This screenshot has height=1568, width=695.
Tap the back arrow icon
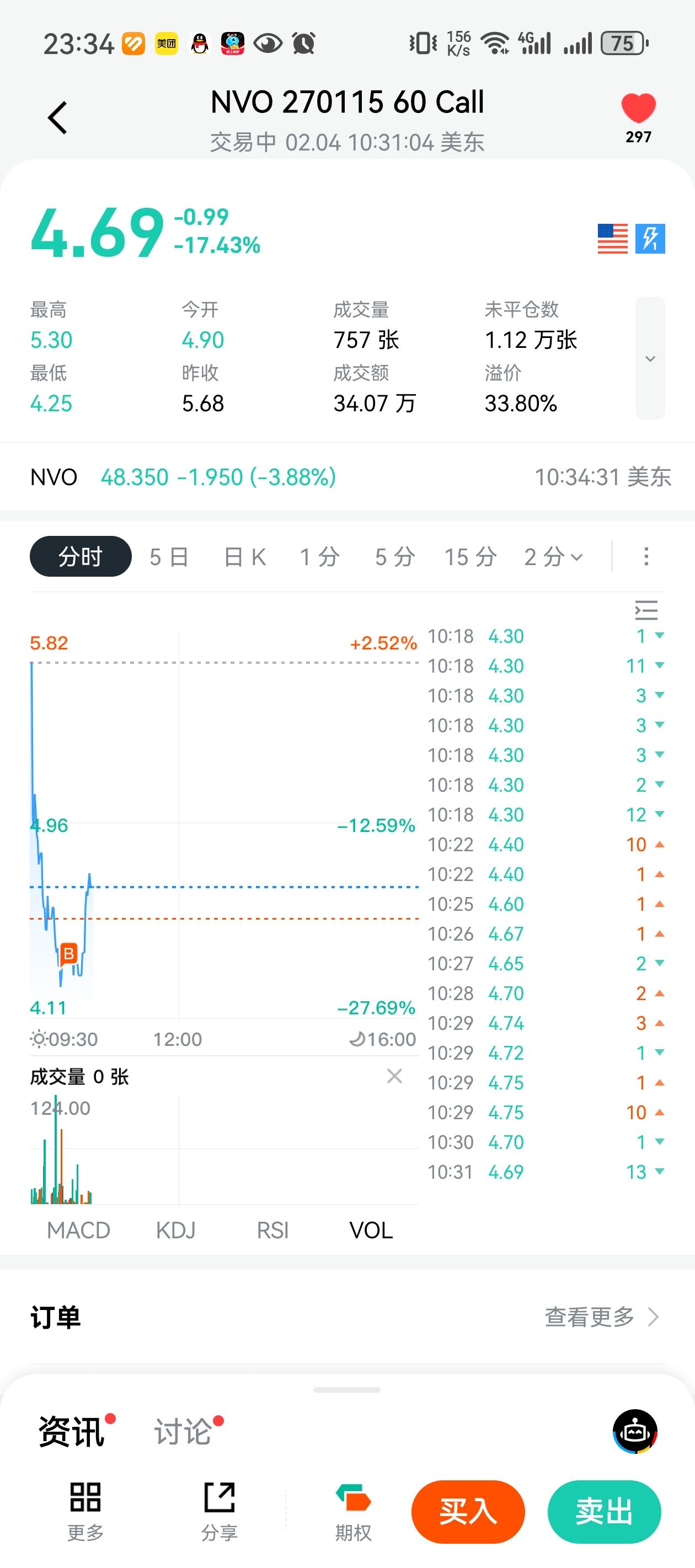click(x=57, y=117)
